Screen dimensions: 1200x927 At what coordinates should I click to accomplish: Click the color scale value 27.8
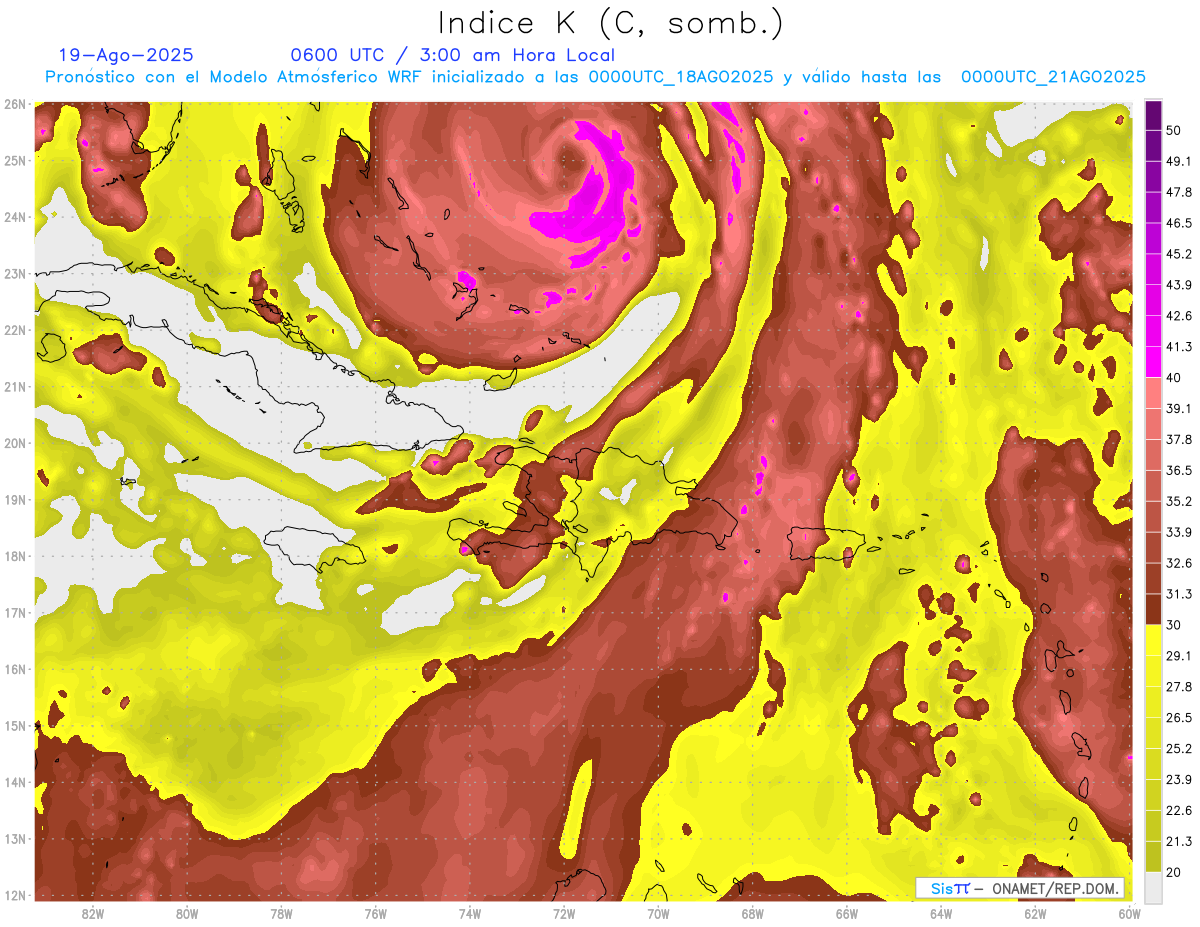click(1179, 687)
